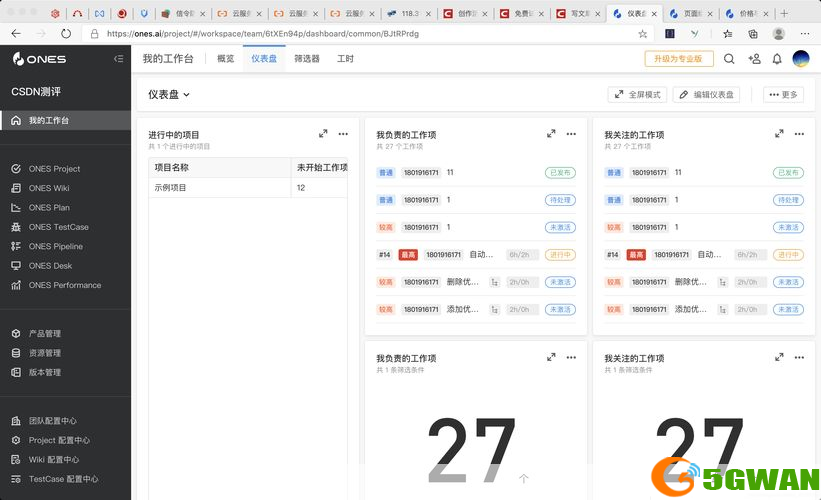Image resolution: width=821 pixels, height=500 pixels.
Task: Switch to the 工时 tab
Action: click(x=345, y=59)
